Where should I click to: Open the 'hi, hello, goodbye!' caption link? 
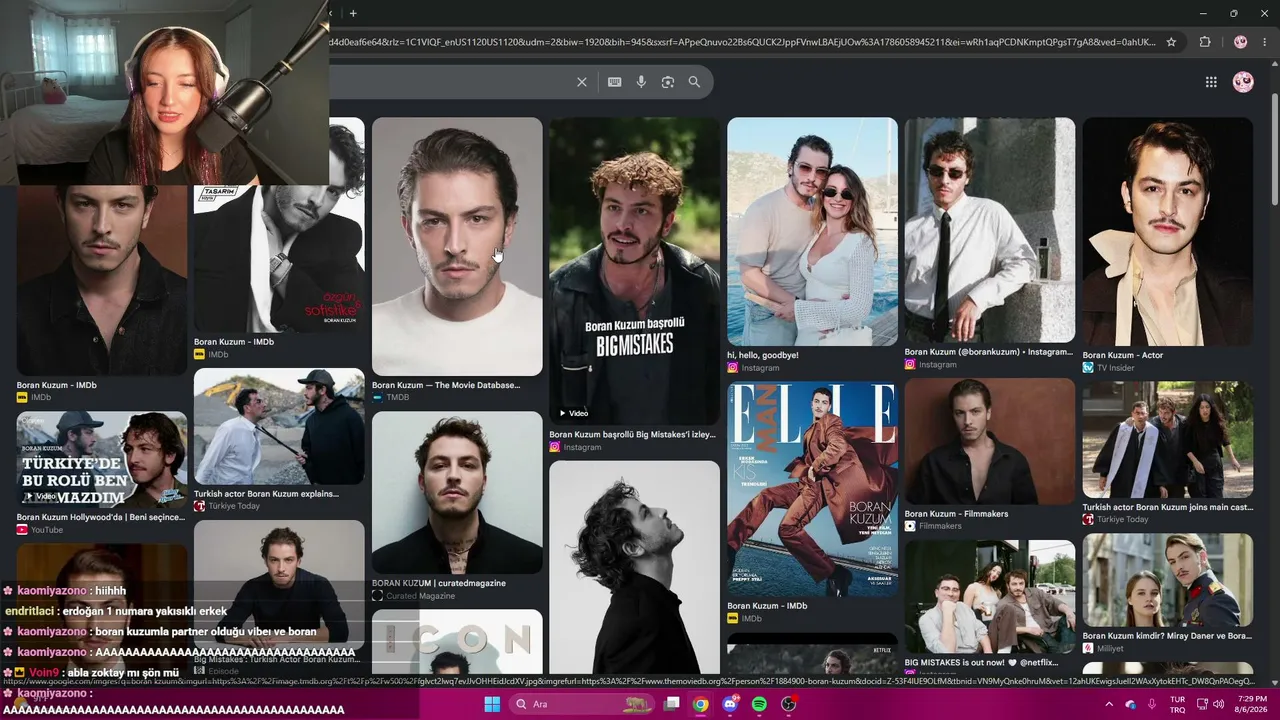click(x=763, y=355)
